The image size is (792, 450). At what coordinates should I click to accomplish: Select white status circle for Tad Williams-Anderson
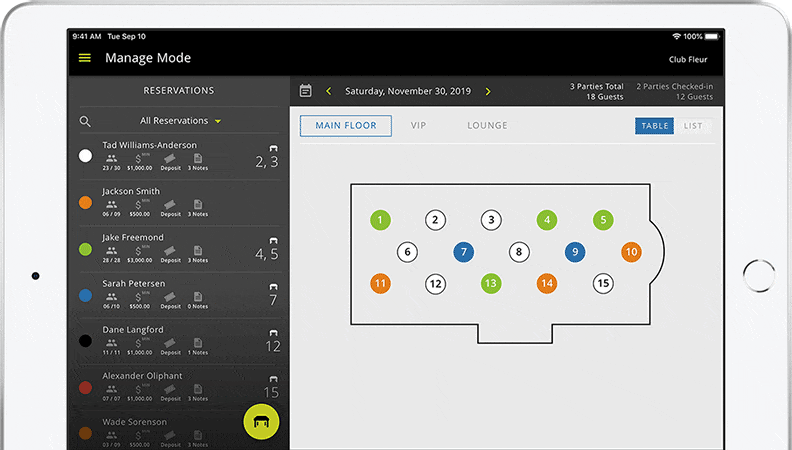(85, 156)
